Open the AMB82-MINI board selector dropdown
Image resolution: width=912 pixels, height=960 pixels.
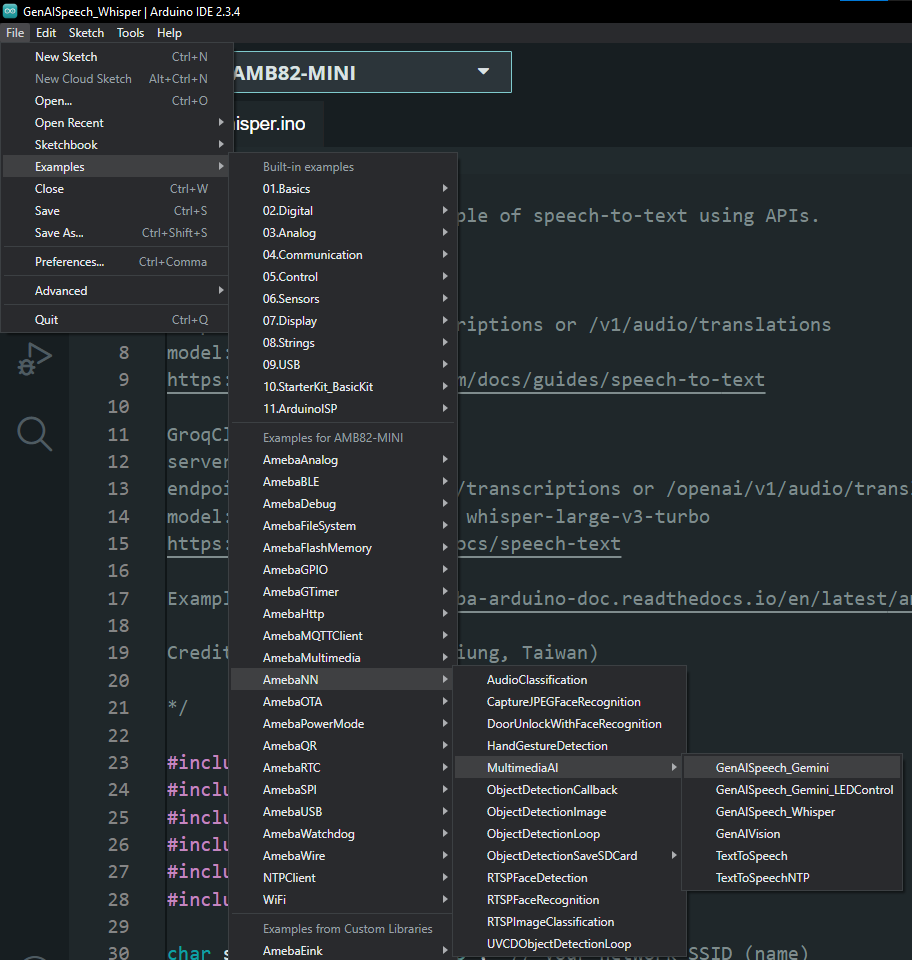click(372, 72)
